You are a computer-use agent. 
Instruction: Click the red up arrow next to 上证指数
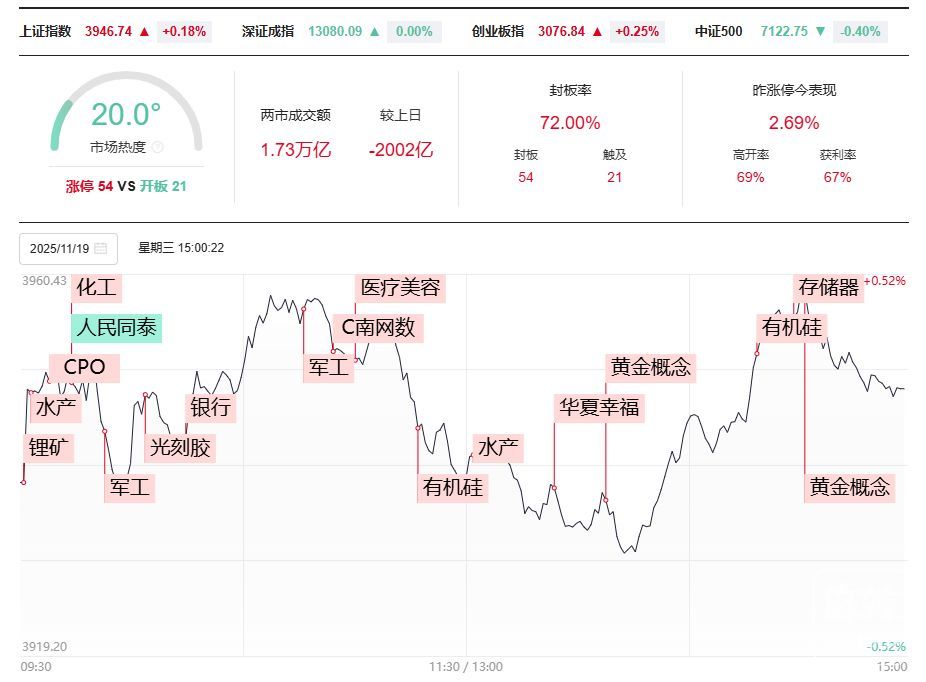click(x=144, y=31)
